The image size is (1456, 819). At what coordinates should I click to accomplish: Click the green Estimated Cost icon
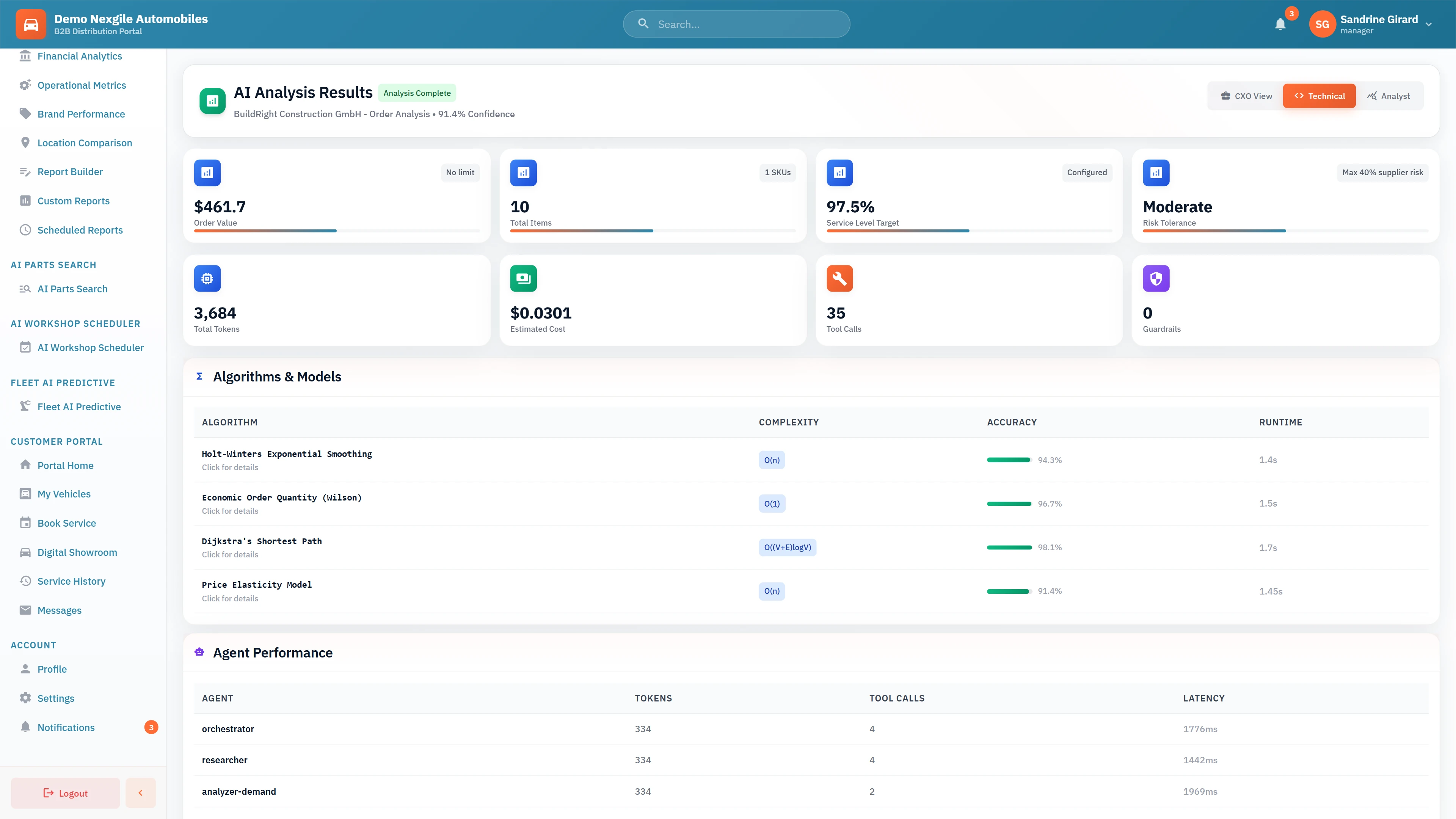(523, 279)
